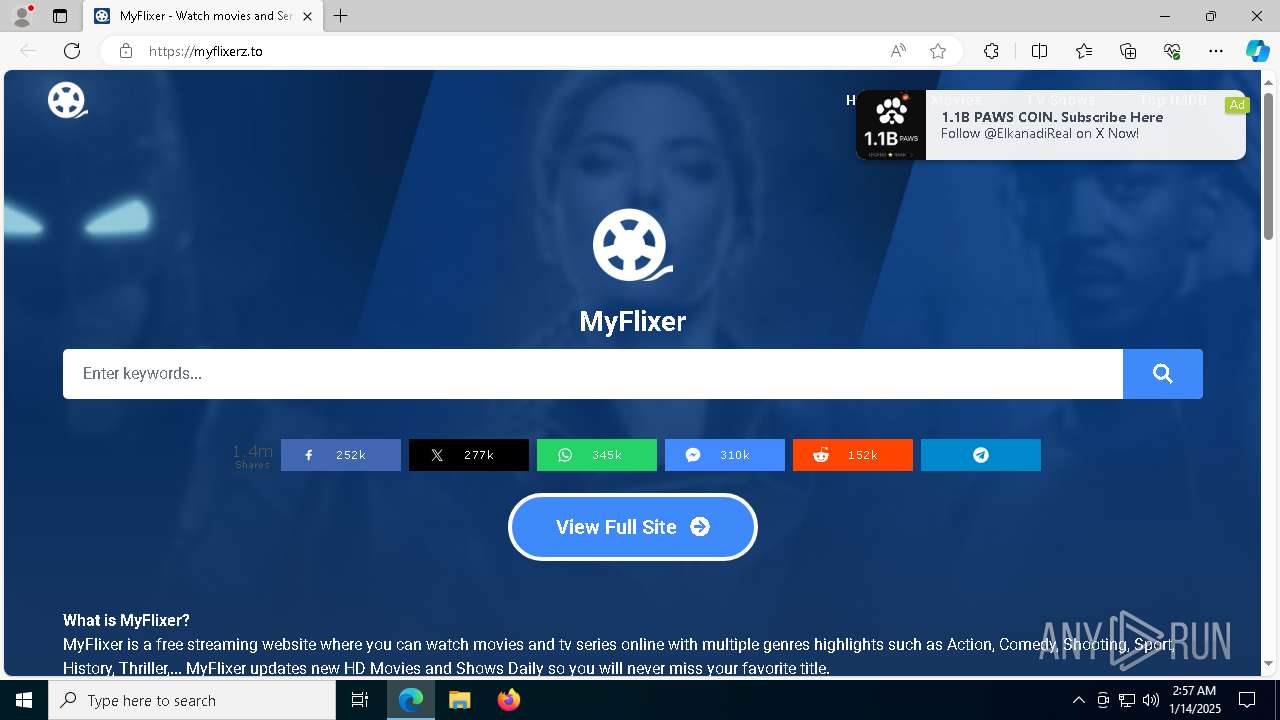This screenshot has height=720, width=1280.
Task: Click the 1.4m Shares counter
Action: click(x=252, y=456)
